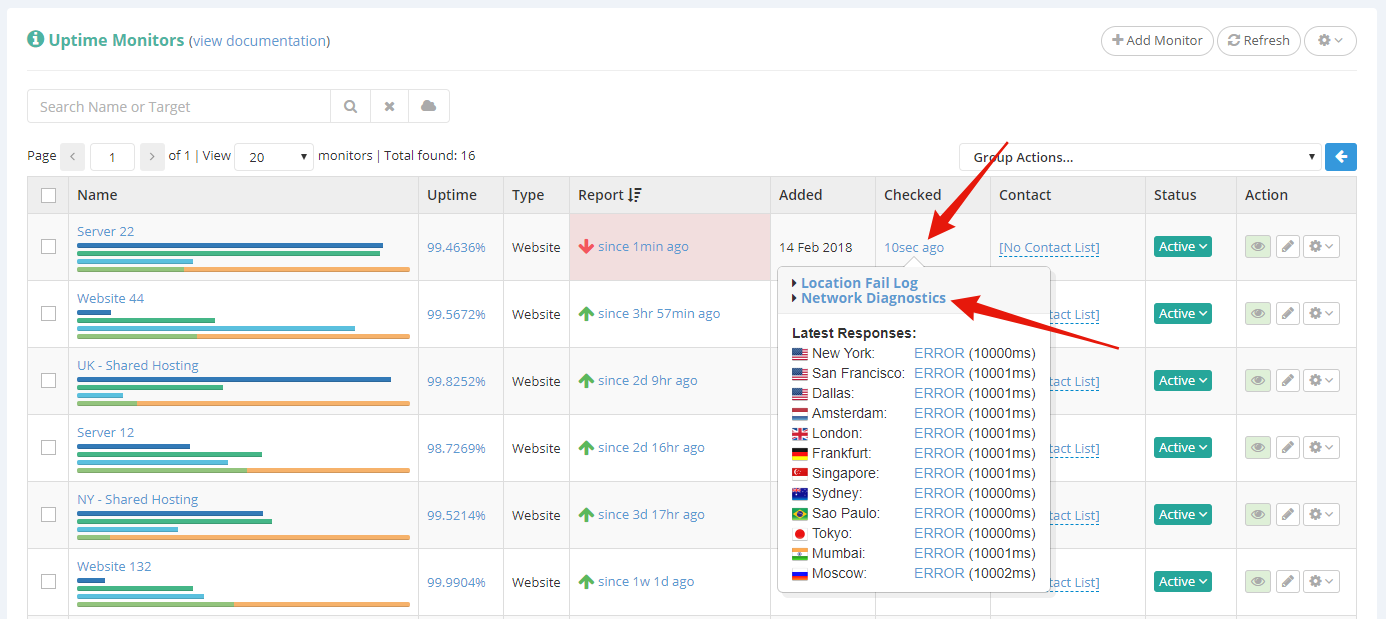Image resolution: width=1386 pixels, height=619 pixels.
Task: Clear search with the X icon
Action: point(390,106)
